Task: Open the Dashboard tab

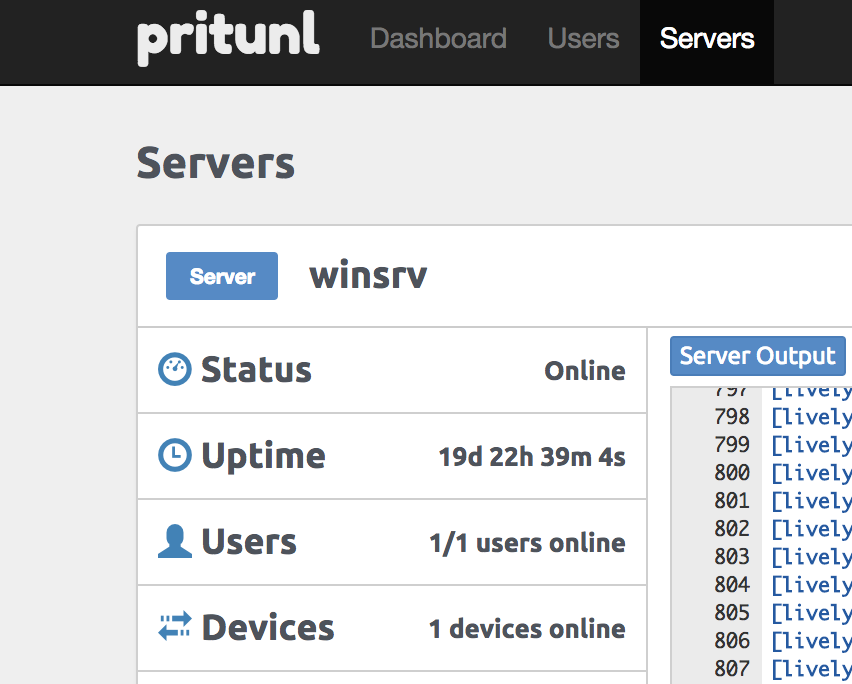Action: coord(438,39)
